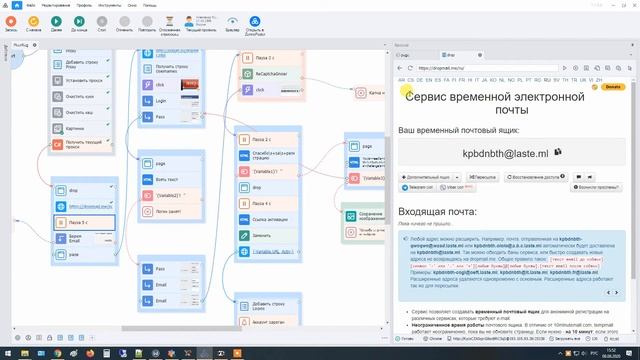The image size is (640, 360).
Task: Select the Заменить action node
Action: (x=268, y=236)
